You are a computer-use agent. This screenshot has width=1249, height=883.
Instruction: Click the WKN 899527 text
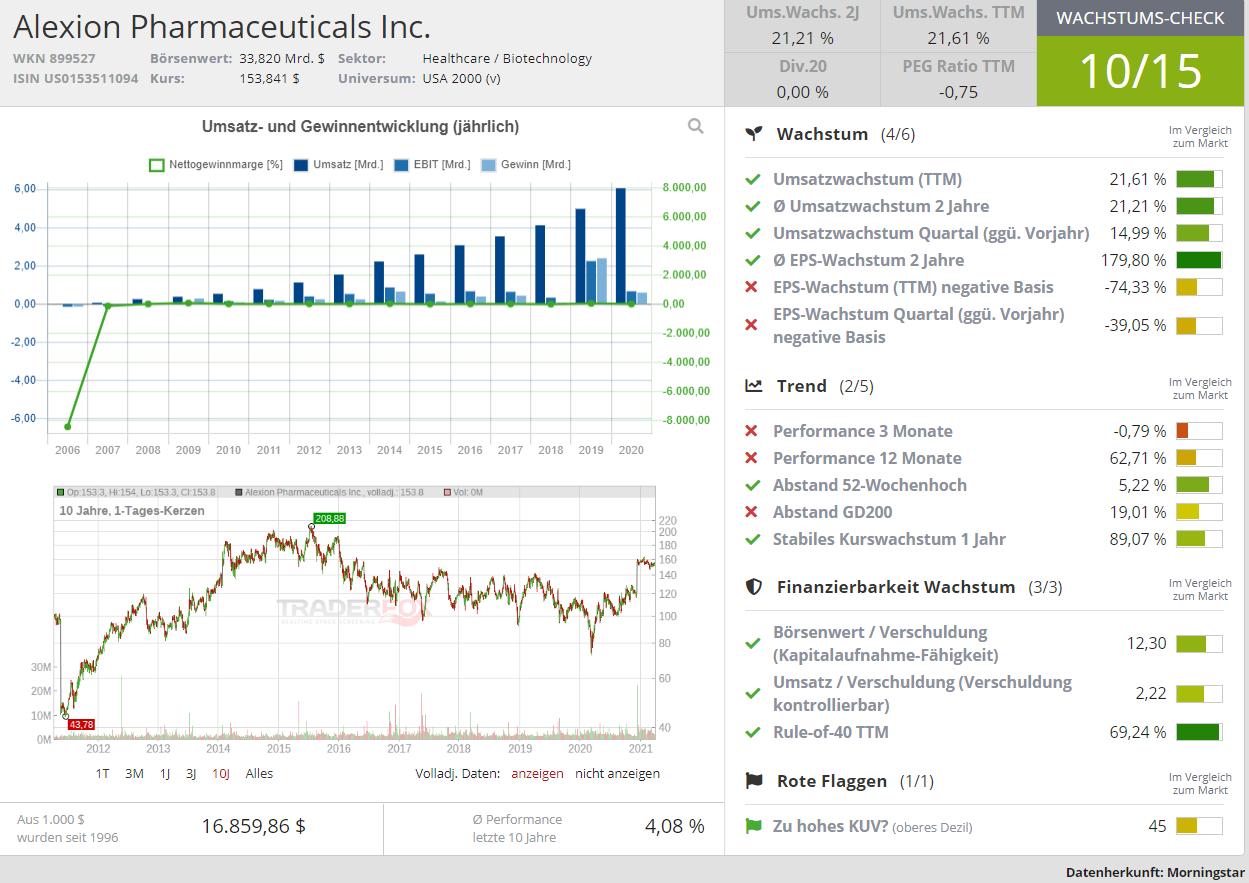(55, 58)
